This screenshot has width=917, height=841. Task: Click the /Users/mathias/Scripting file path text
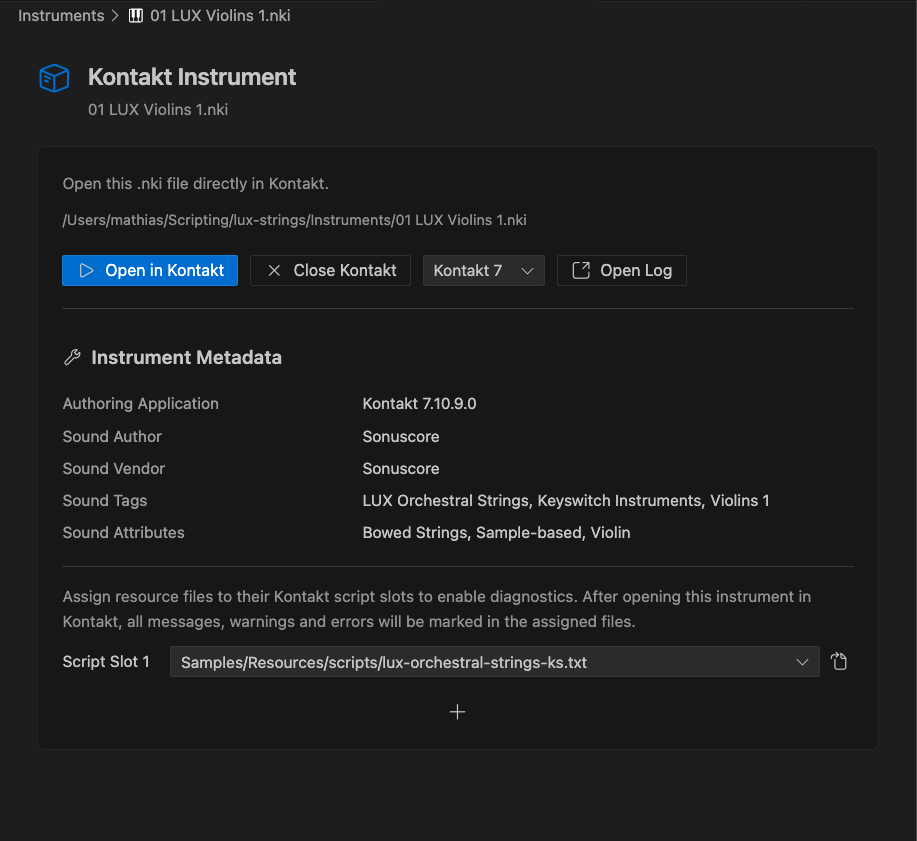coord(295,220)
